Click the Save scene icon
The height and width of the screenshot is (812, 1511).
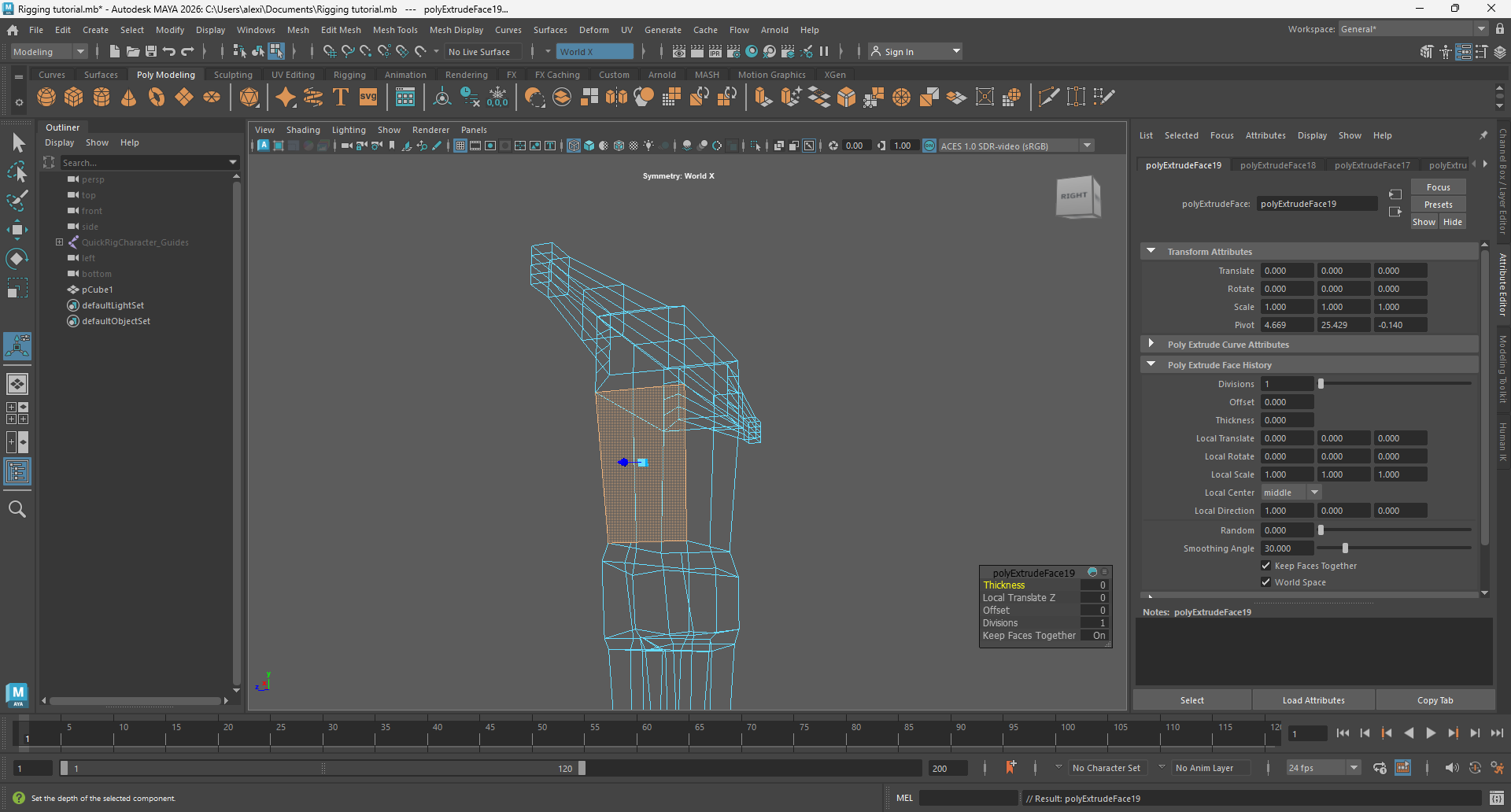(x=150, y=51)
